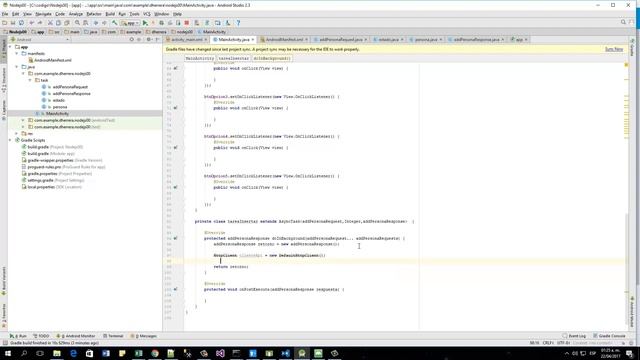Click the MainActivity breadcrumb in navigation bar
The height and width of the screenshot is (360, 640).
[x=212, y=31]
